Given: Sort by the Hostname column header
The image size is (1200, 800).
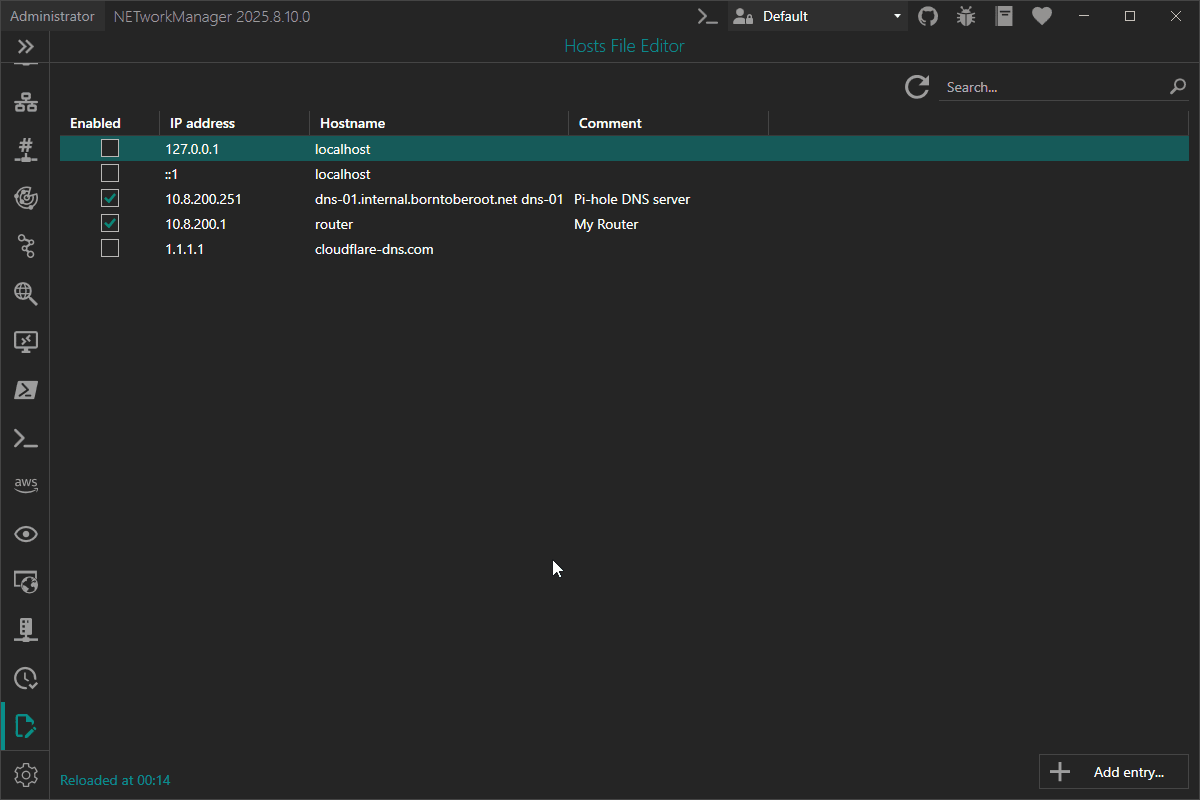Looking at the screenshot, I should (352, 123).
